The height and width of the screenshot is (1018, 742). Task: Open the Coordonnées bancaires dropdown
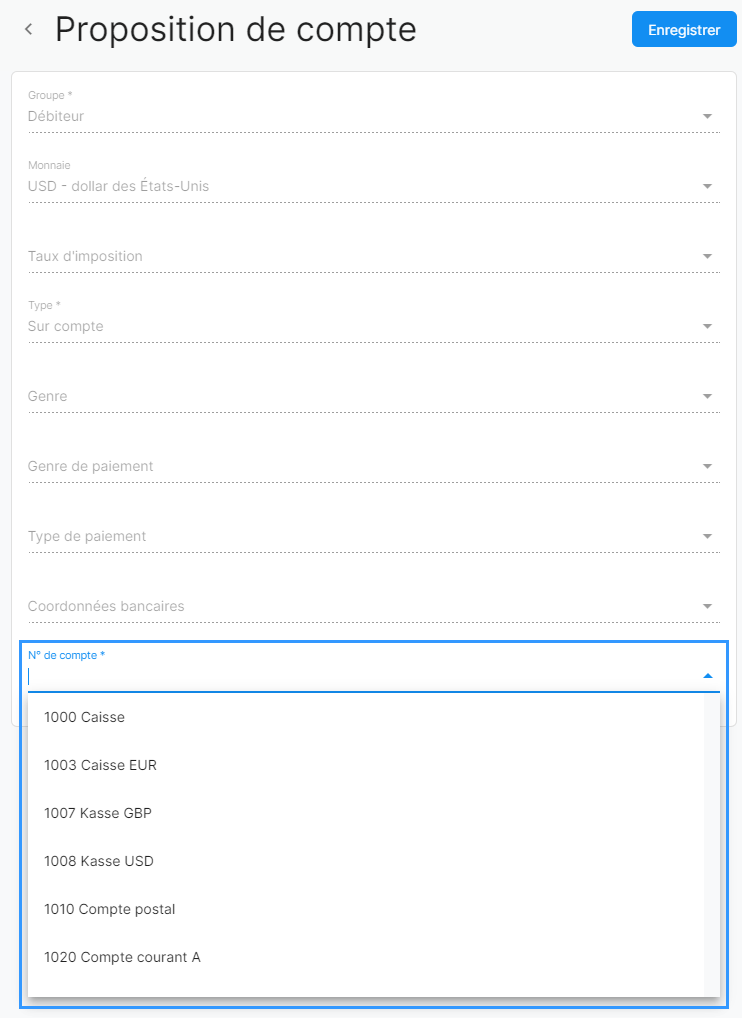360,606
